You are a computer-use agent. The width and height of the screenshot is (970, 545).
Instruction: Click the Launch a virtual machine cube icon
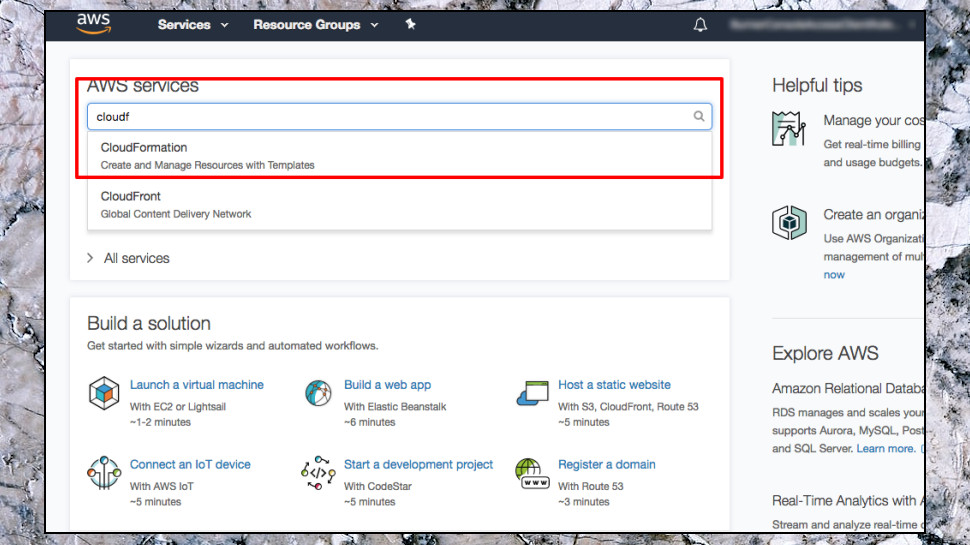point(104,393)
